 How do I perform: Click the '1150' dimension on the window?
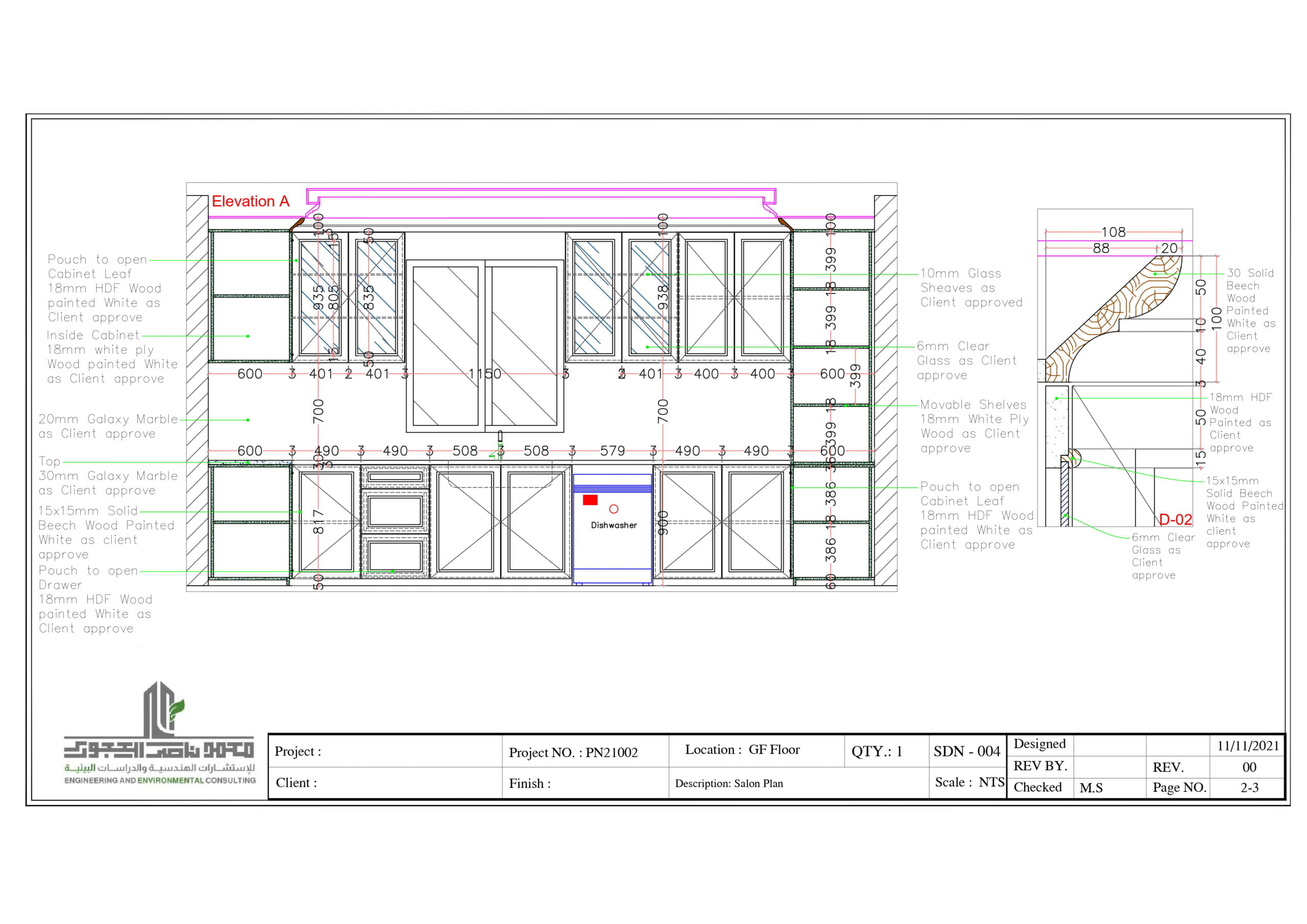coord(485,374)
